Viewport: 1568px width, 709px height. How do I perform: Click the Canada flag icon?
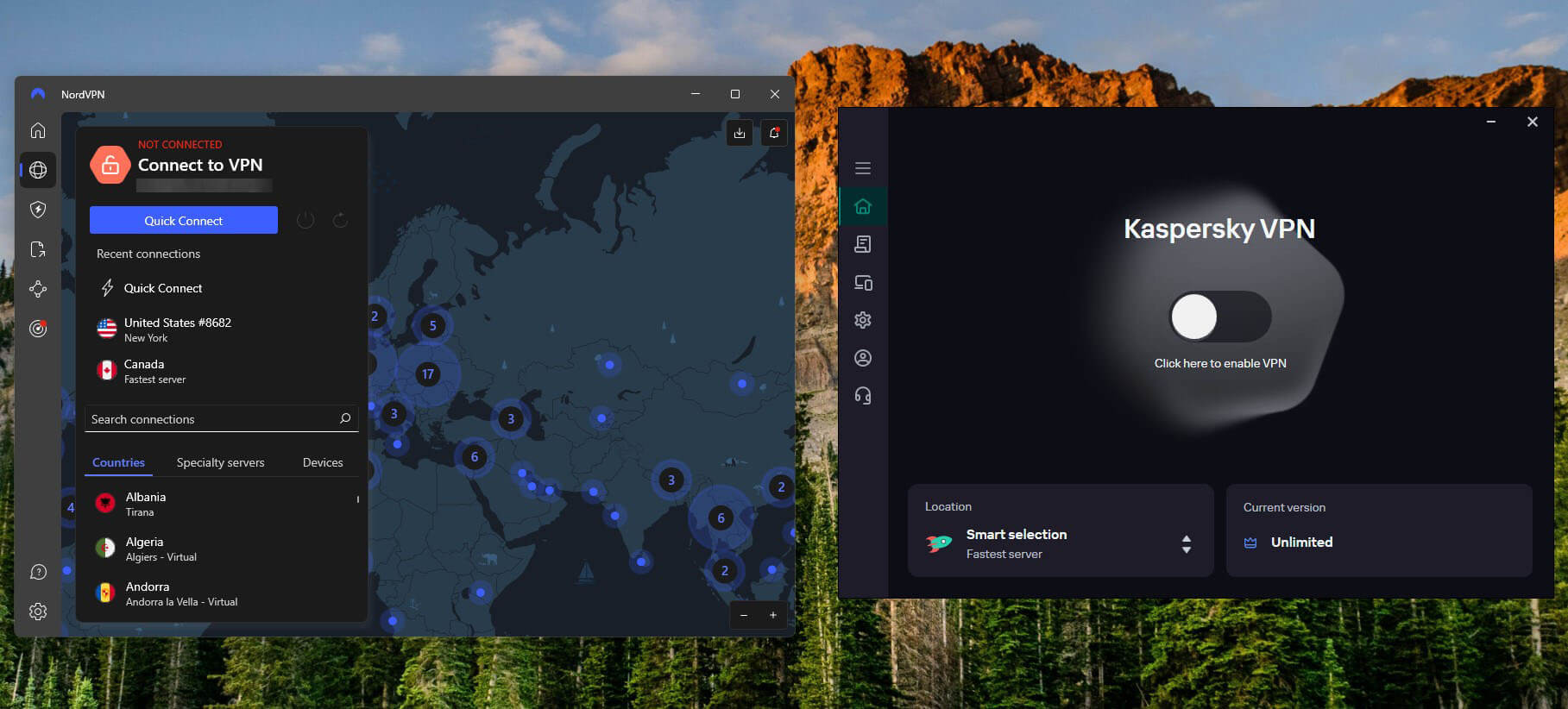[107, 370]
